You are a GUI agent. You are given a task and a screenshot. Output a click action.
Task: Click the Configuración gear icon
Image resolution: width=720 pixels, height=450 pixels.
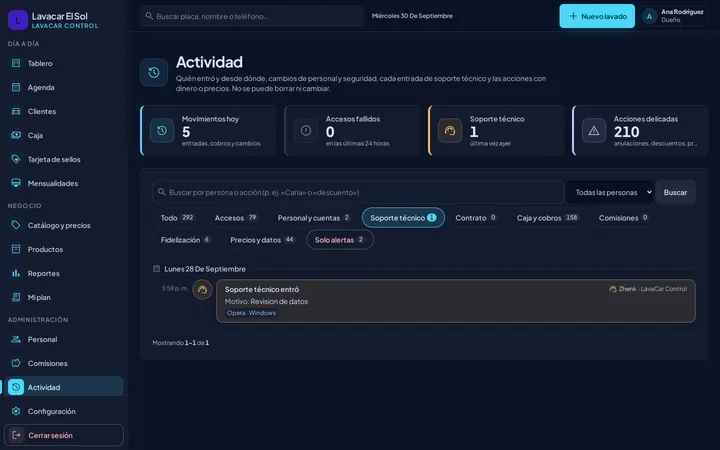click(16, 411)
